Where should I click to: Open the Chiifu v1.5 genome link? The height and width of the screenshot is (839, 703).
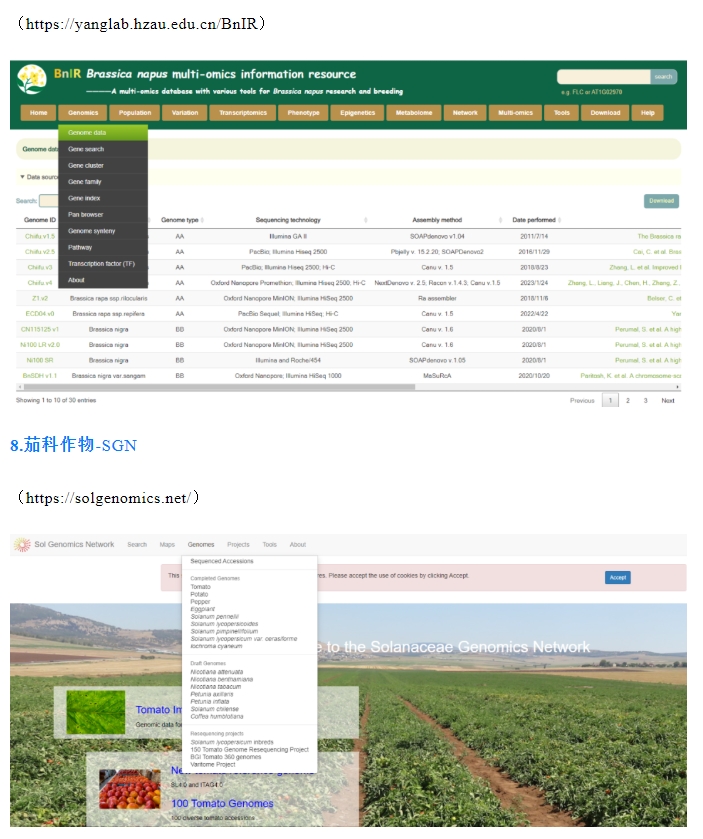pyautogui.click(x=40, y=238)
